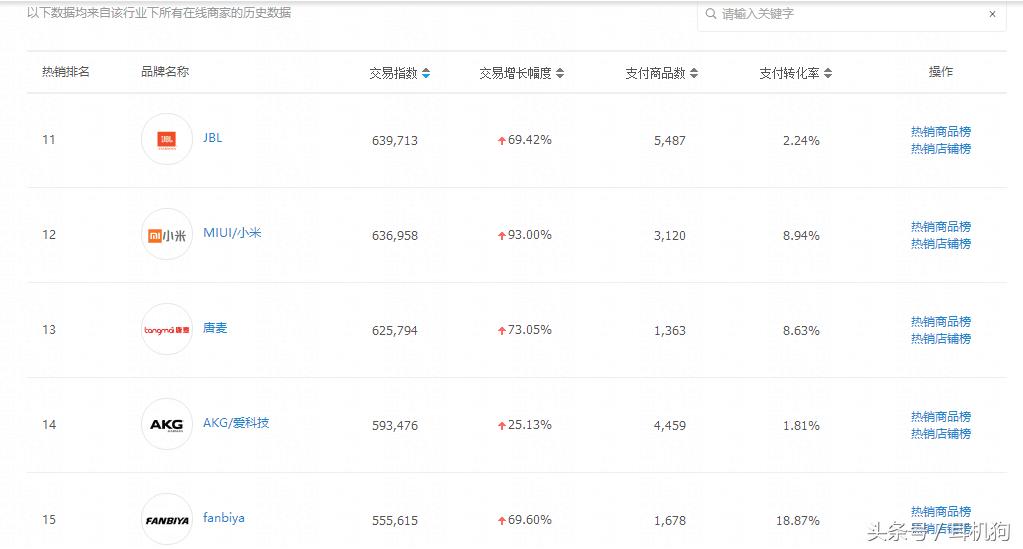Click rank number 14
This screenshot has width=1023, height=549.
[49, 425]
